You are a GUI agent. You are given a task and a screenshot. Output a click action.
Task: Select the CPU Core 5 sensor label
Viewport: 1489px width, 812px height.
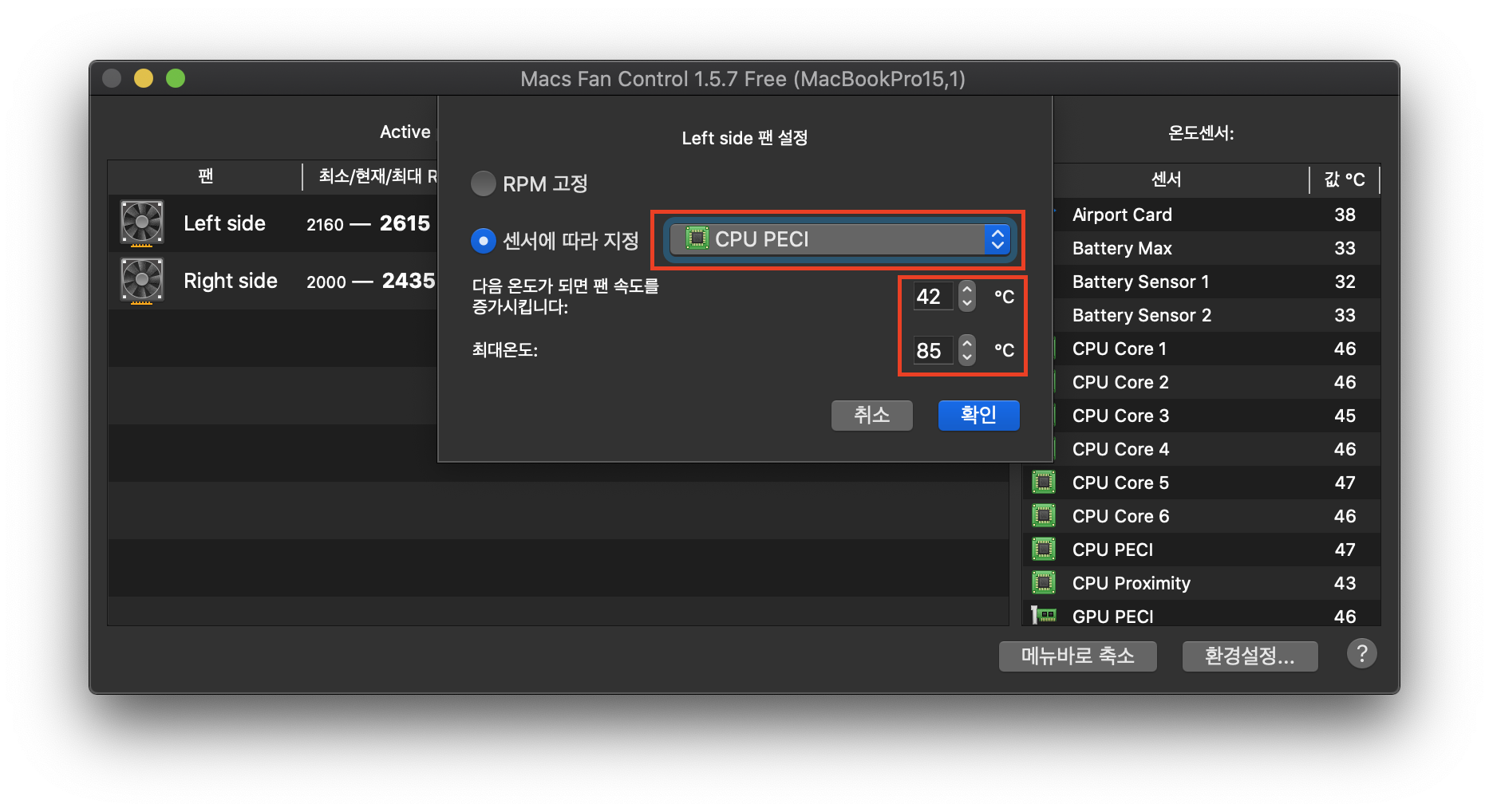1120,483
